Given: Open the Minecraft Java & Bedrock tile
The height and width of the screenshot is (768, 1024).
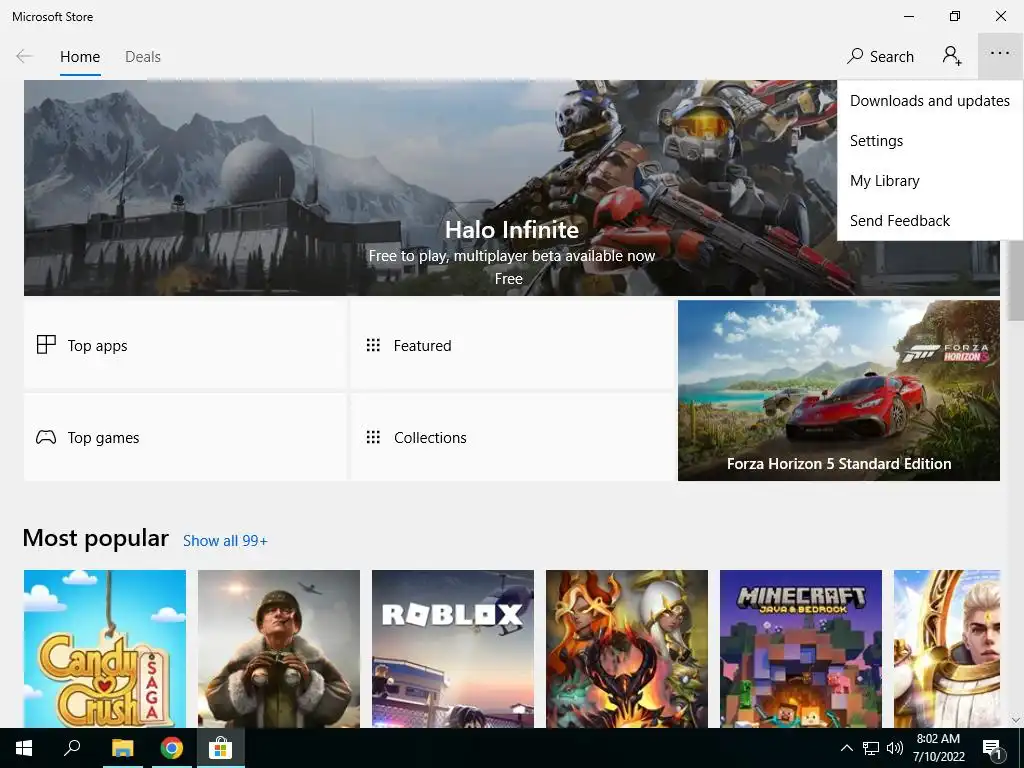Looking at the screenshot, I should click(801, 648).
